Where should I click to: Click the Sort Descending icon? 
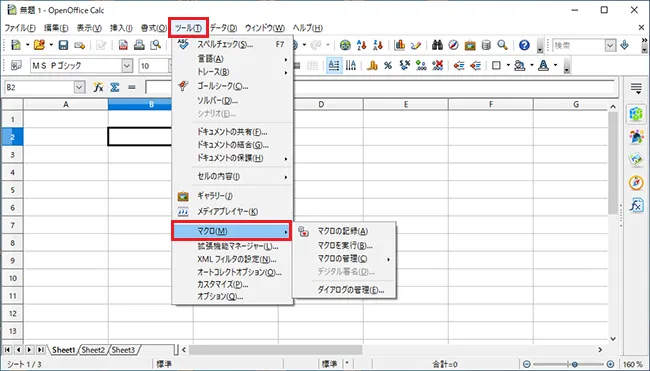click(378, 45)
